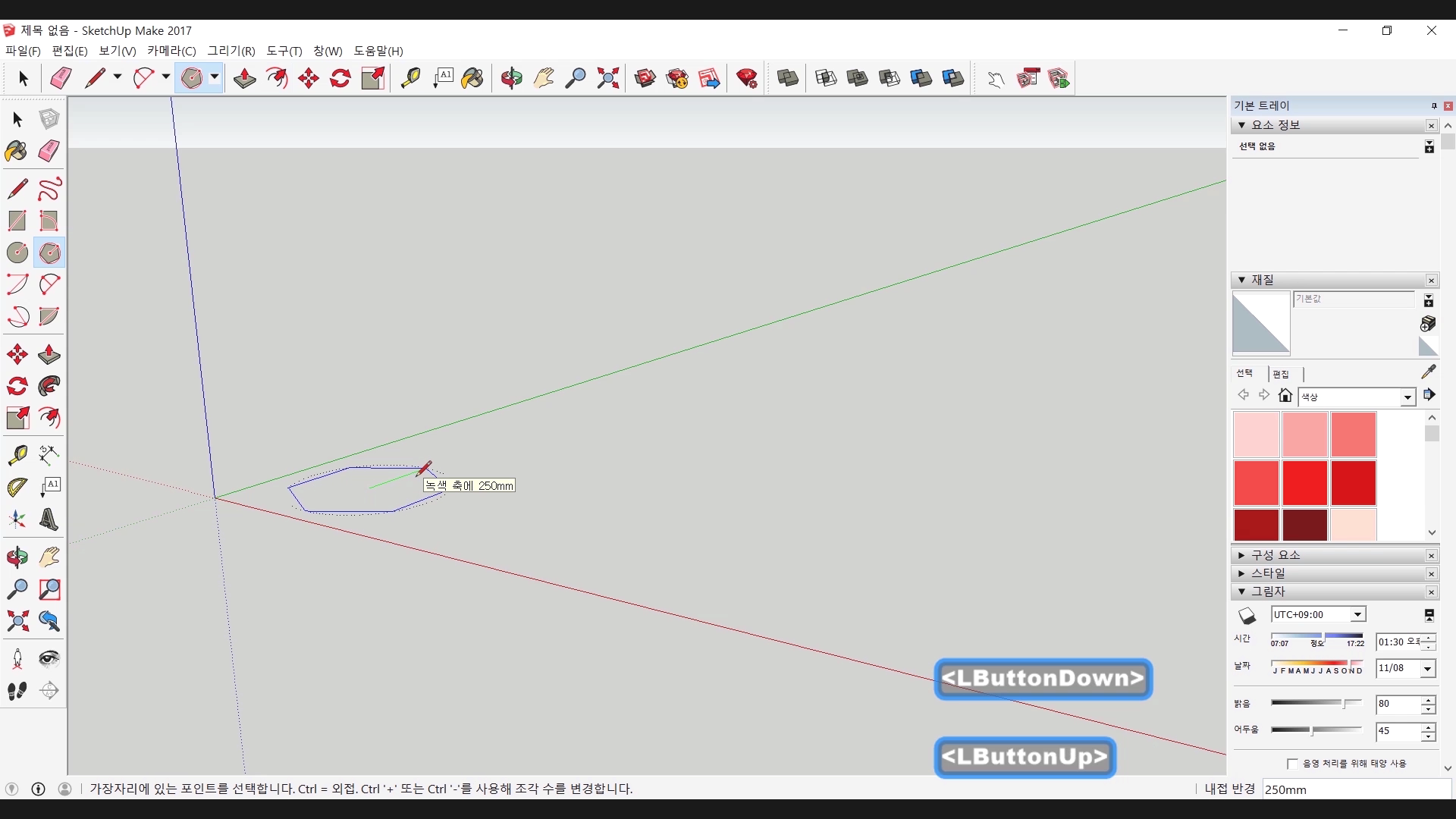Switch to the 편집 tab in materials
1456x819 pixels.
click(1281, 374)
